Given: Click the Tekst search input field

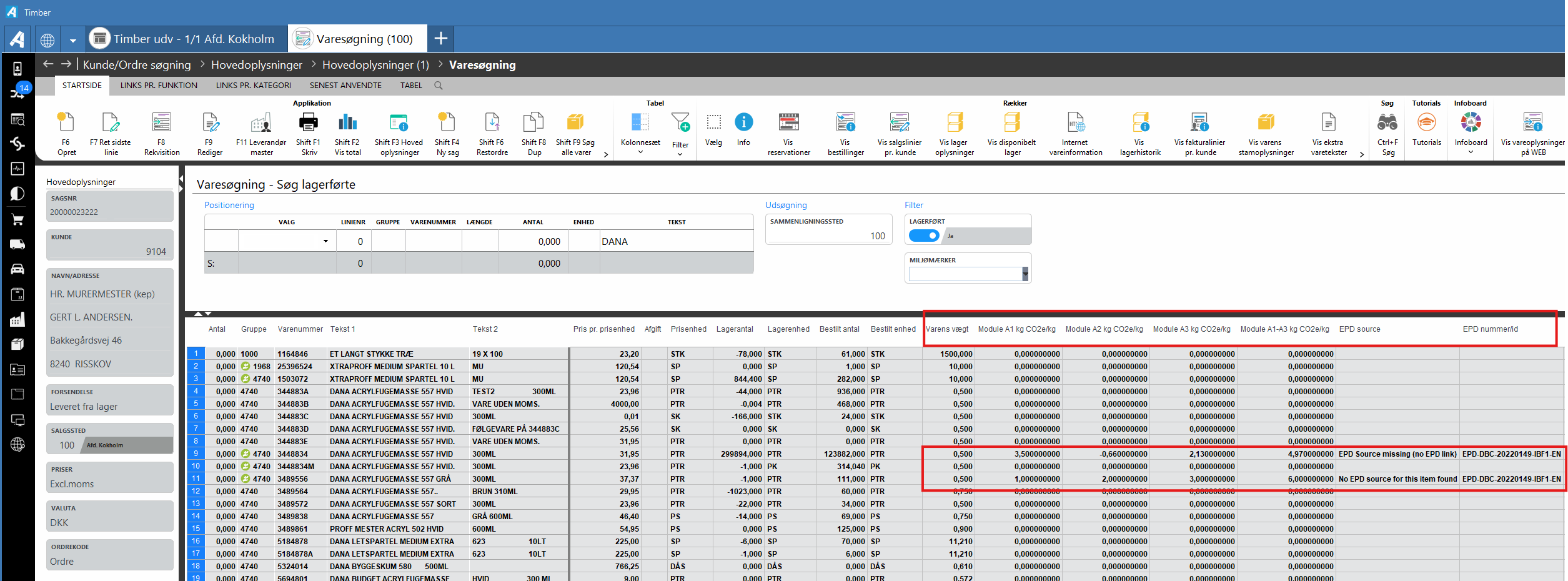Looking at the screenshot, I should click(x=676, y=241).
